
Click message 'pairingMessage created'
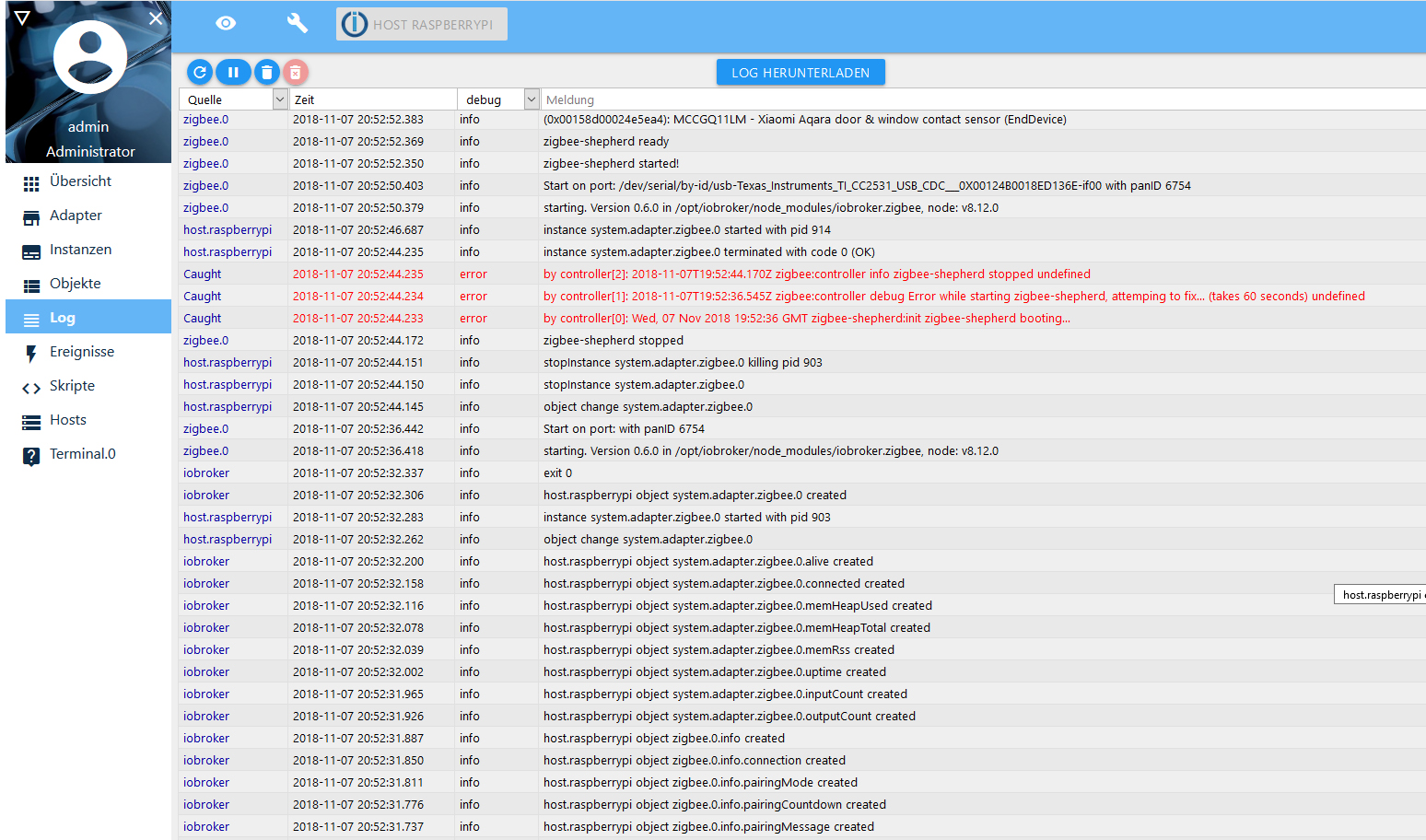[708, 826]
